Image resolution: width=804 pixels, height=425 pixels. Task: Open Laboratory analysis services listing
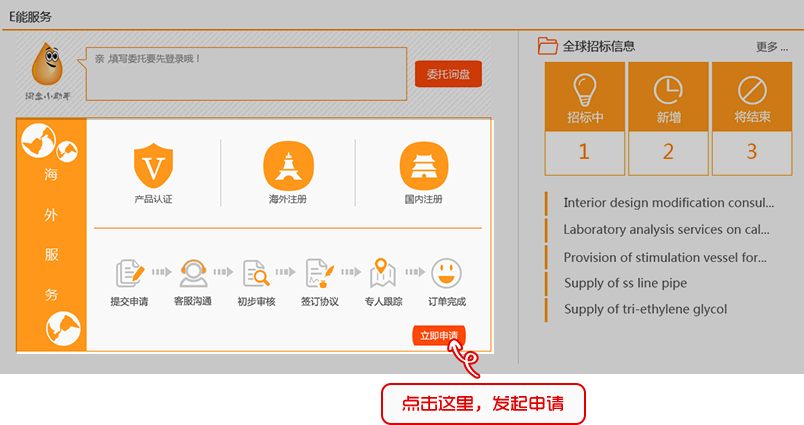[666, 229]
